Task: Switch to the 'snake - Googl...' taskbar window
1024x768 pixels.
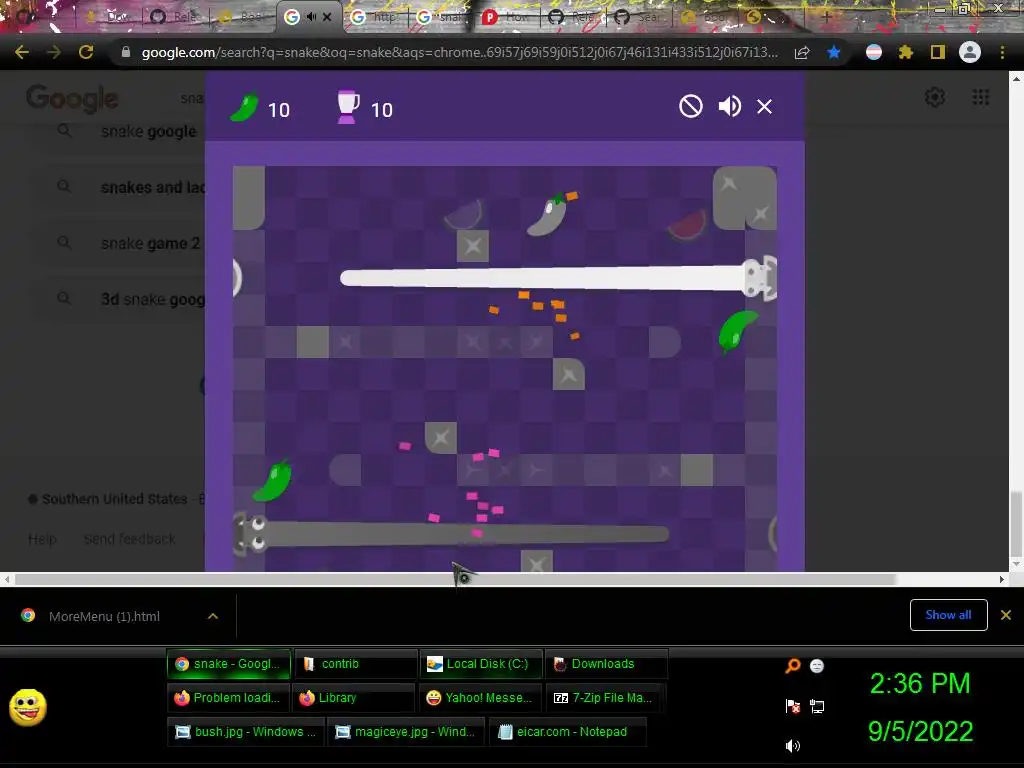Action: (229, 664)
